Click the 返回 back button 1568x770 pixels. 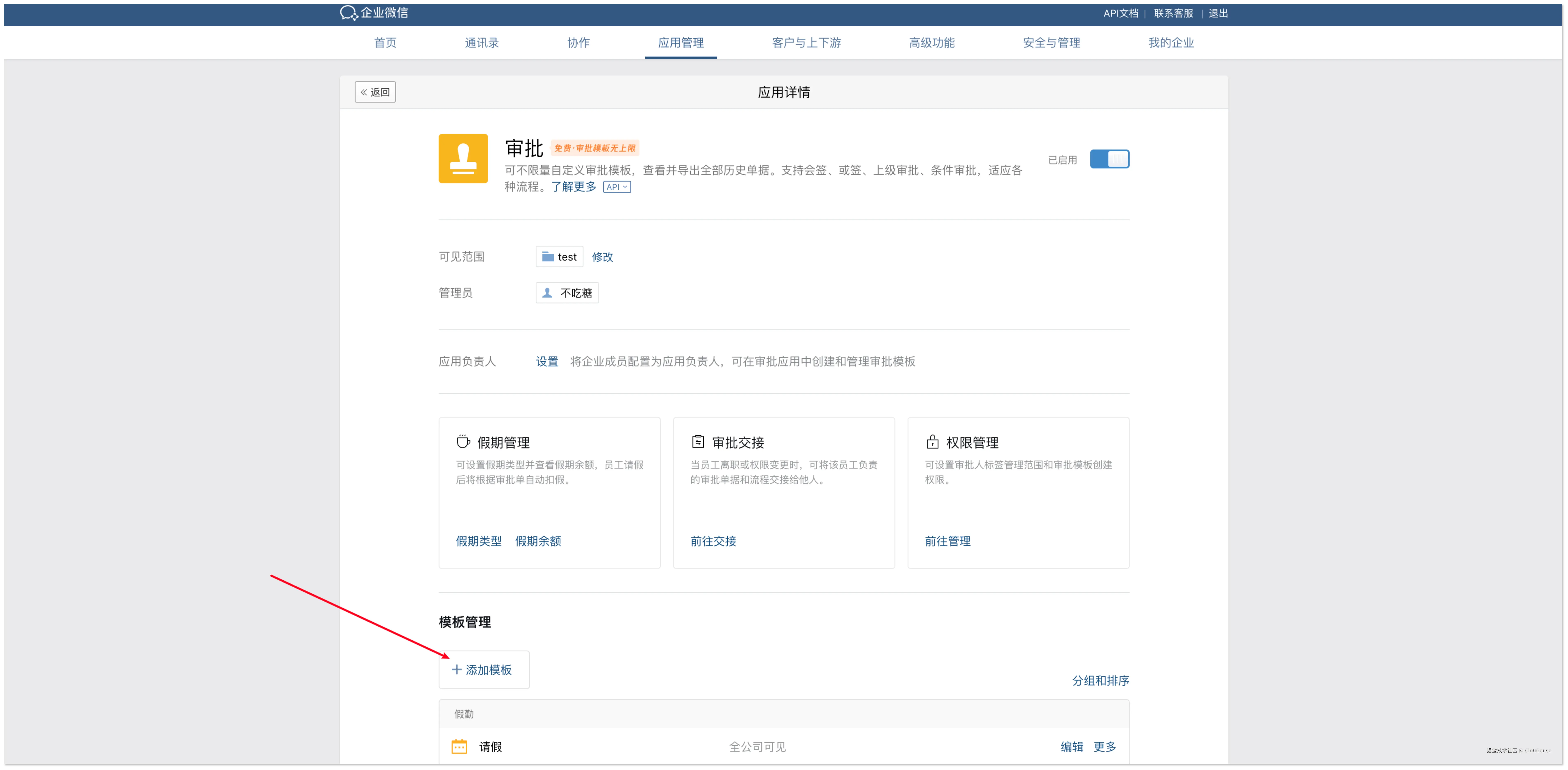click(375, 92)
